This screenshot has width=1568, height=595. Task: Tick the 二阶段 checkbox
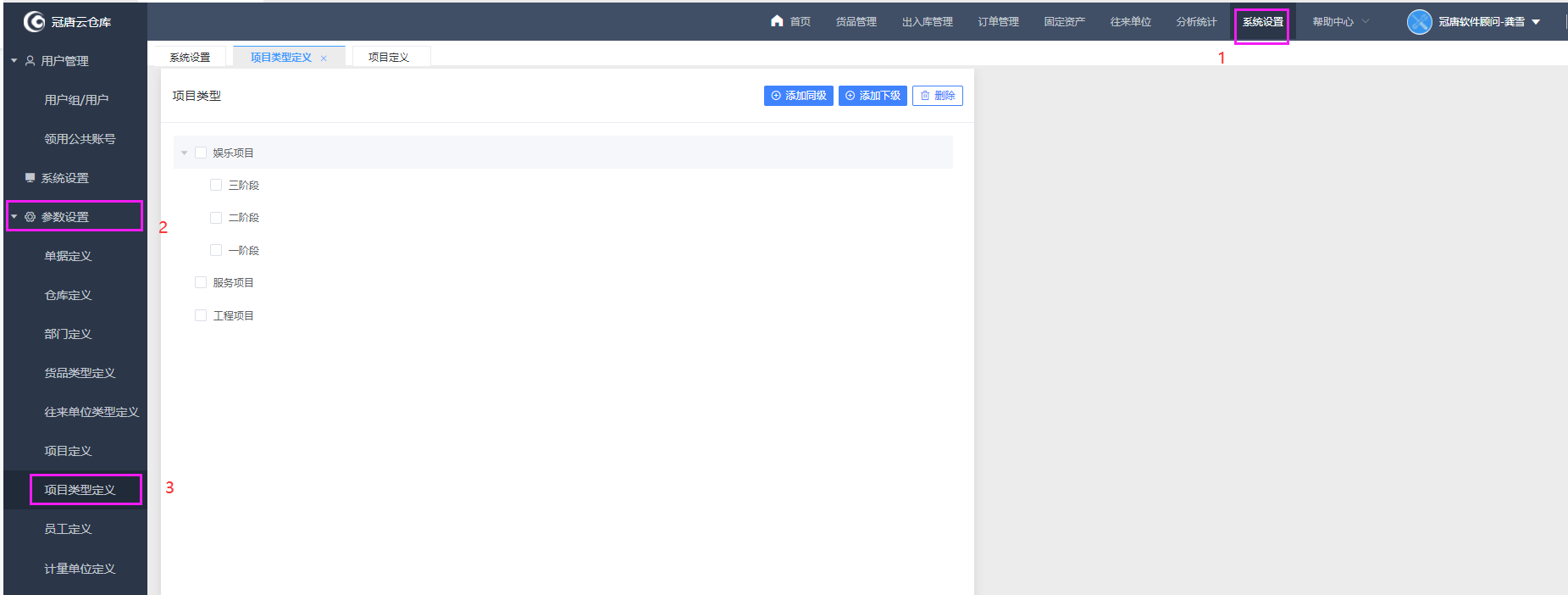pyautogui.click(x=216, y=218)
